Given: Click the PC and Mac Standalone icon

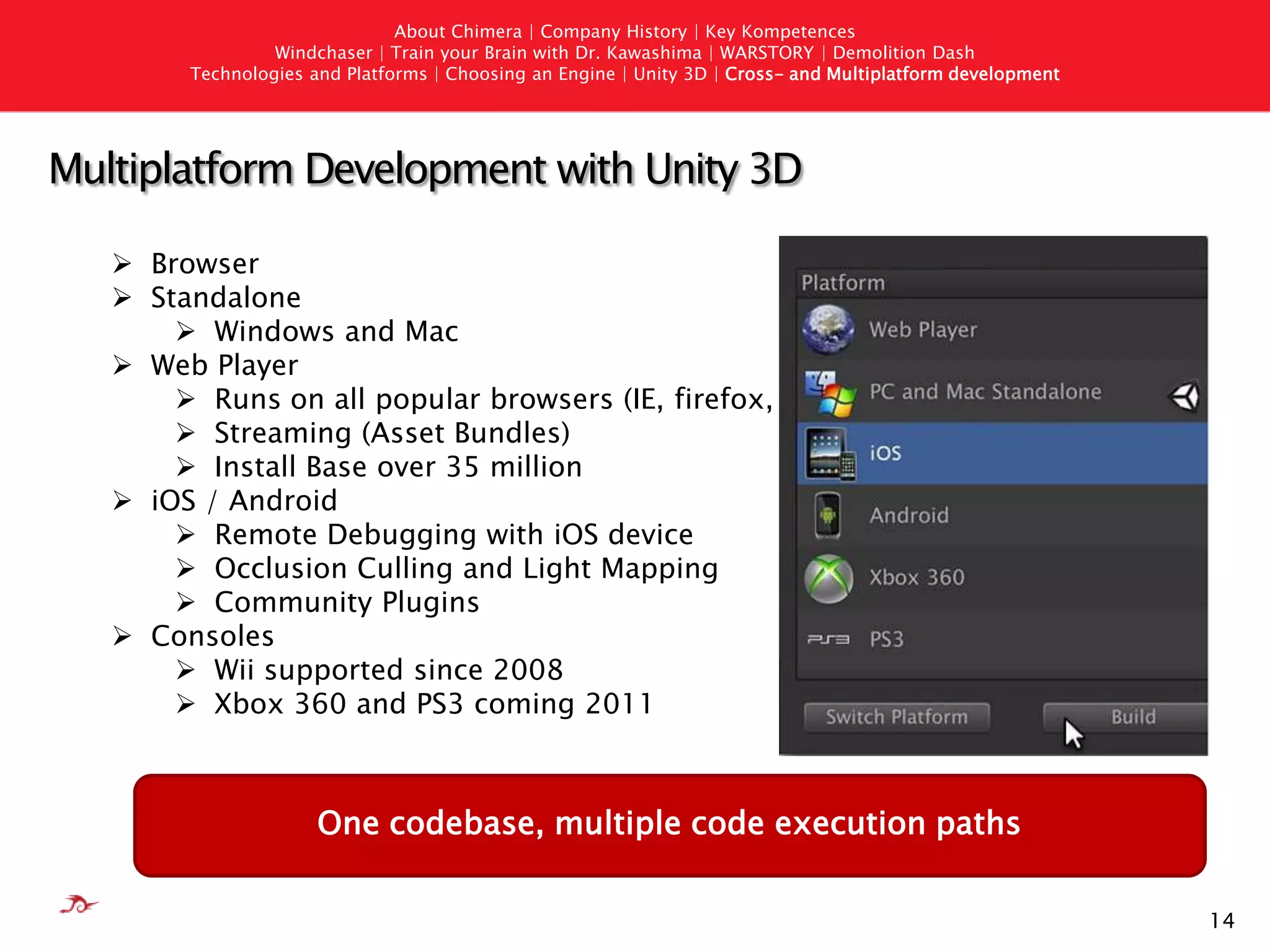Looking at the screenshot, I should (830, 394).
